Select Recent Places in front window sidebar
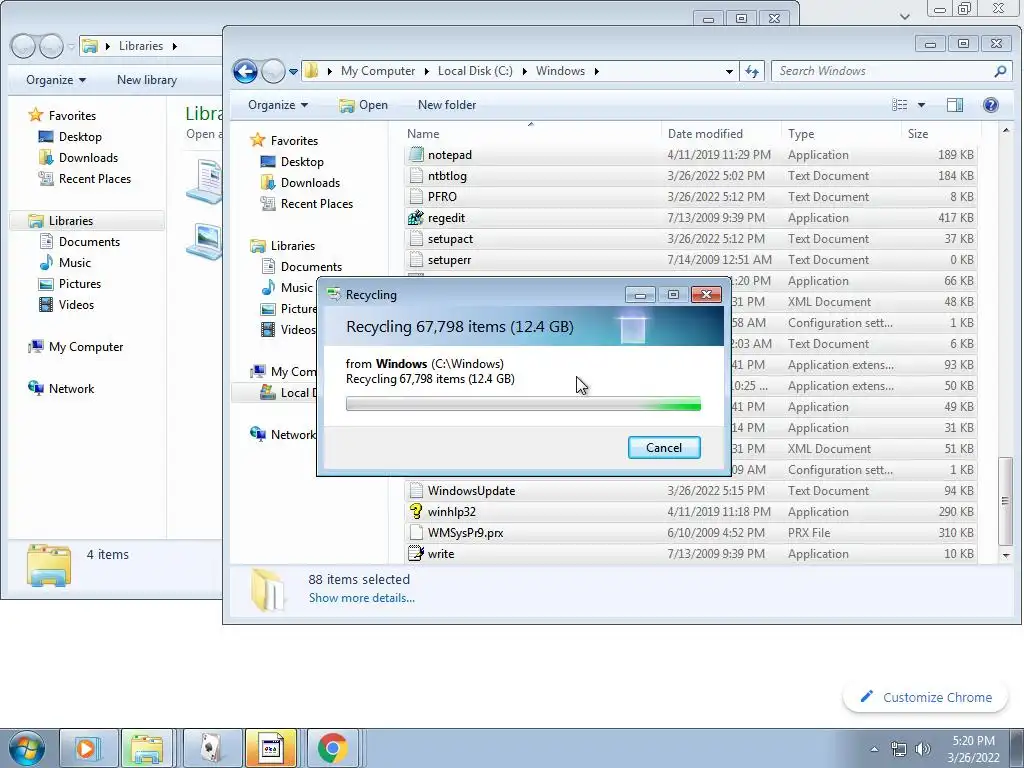 tap(317, 204)
